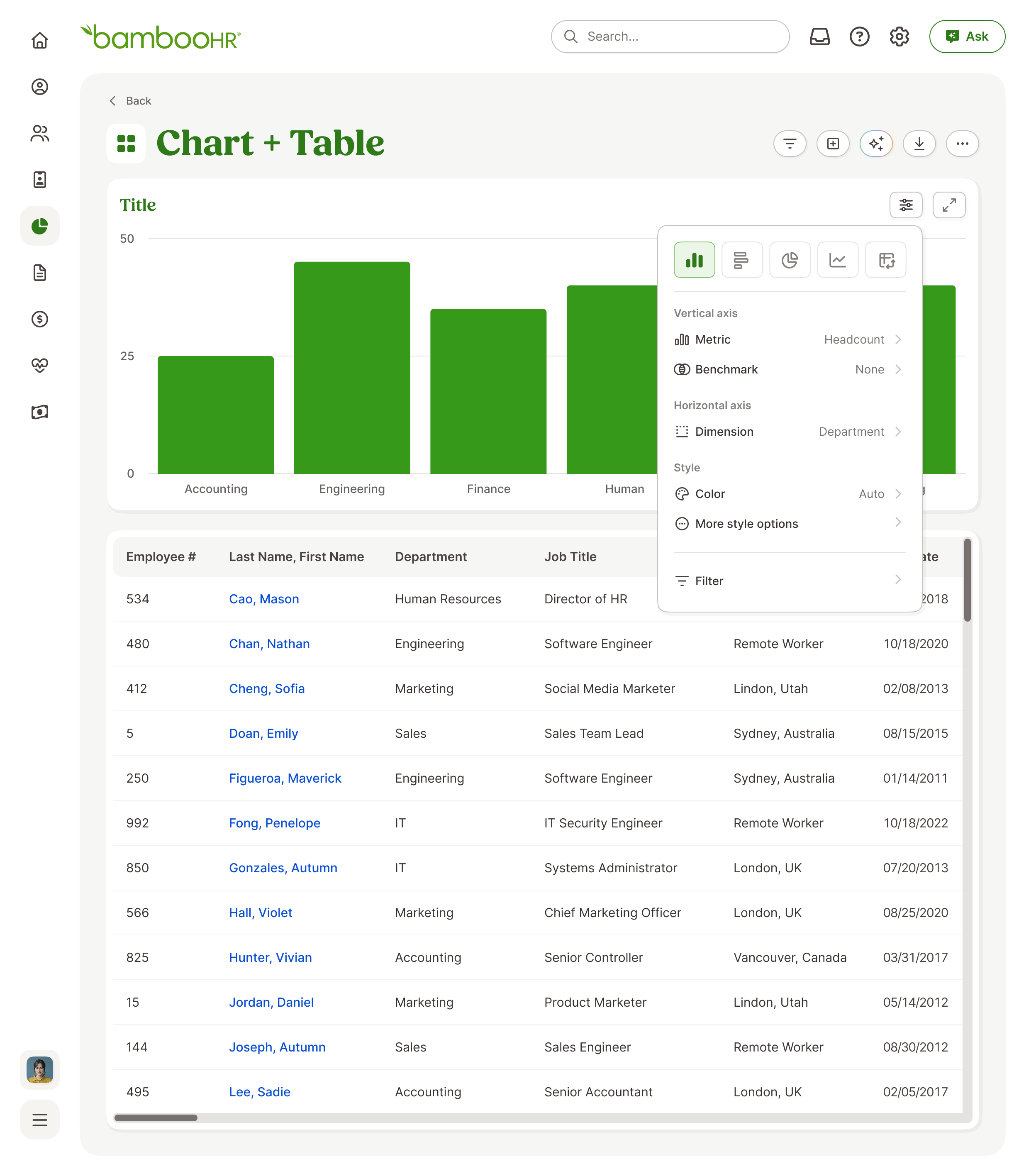This screenshot has width=1019, height=1176.
Task: Select Senior Controller job title cell
Action: pyautogui.click(x=593, y=958)
